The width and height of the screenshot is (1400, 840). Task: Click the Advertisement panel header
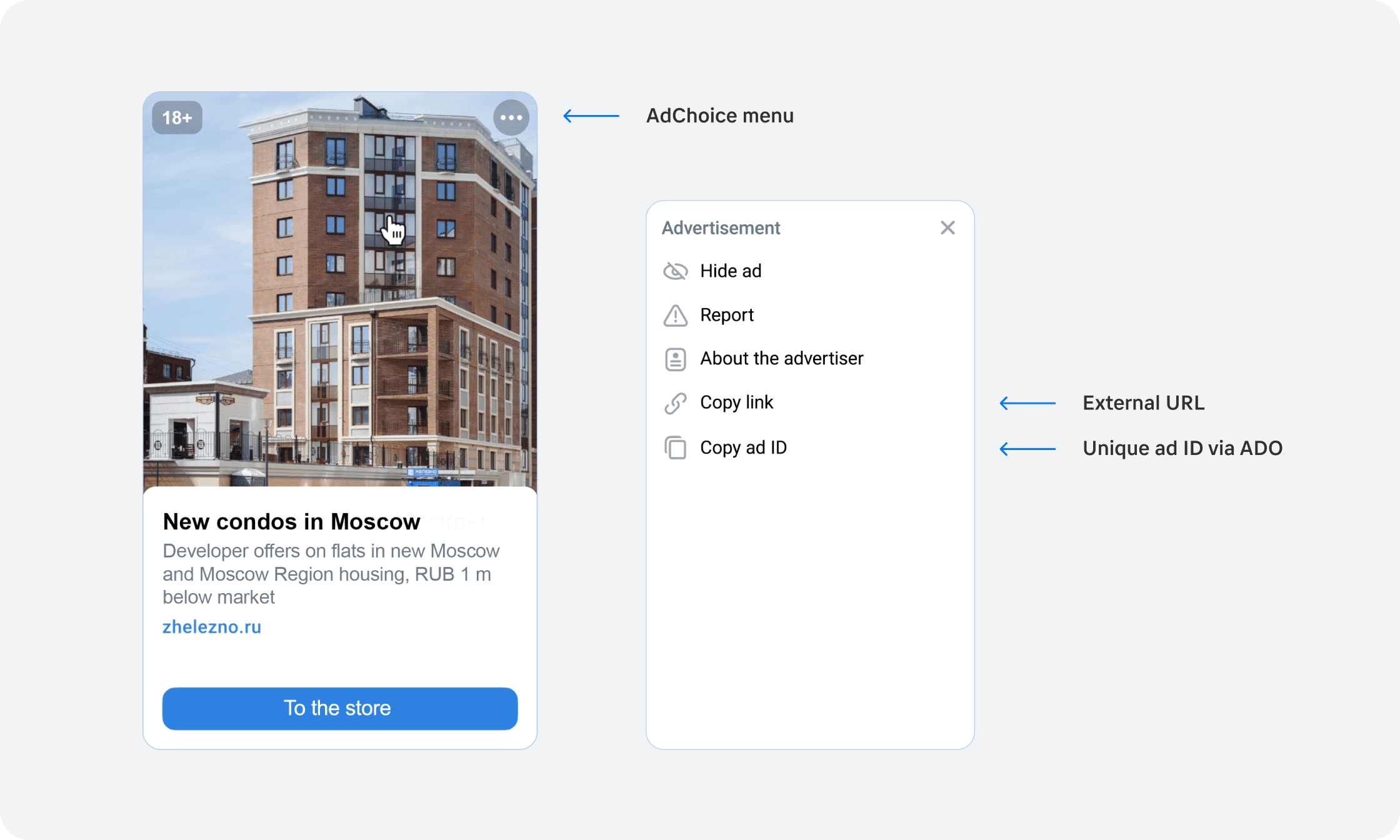point(721,228)
